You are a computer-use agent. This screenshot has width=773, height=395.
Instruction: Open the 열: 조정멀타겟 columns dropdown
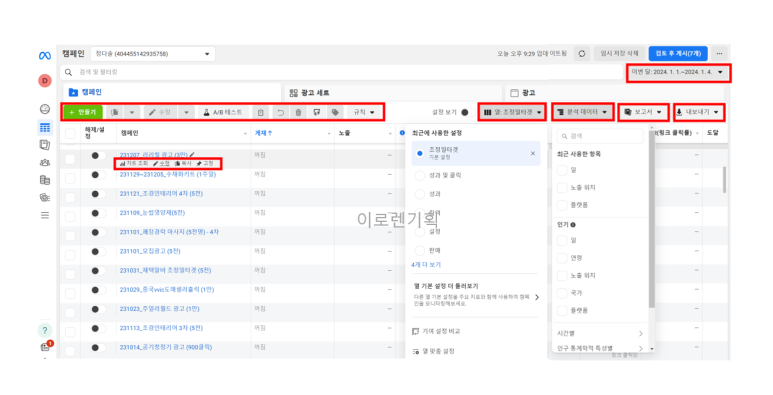pyautogui.click(x=513, y=112)
